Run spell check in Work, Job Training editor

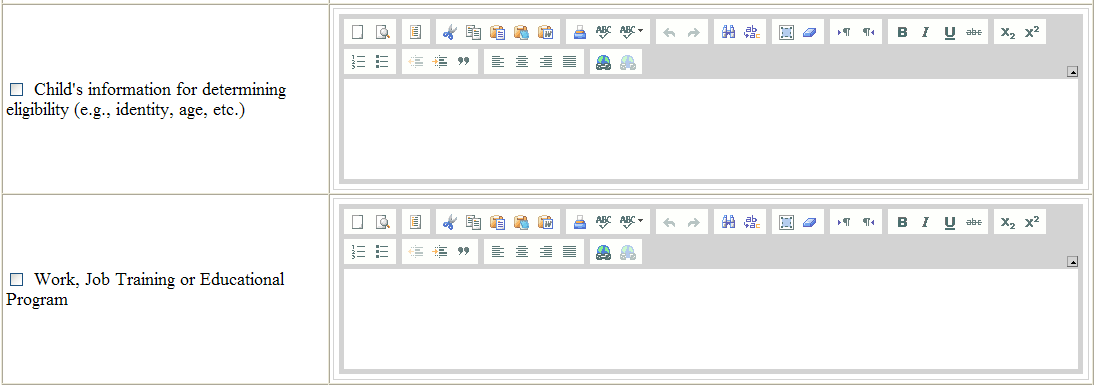coord(603,222)
